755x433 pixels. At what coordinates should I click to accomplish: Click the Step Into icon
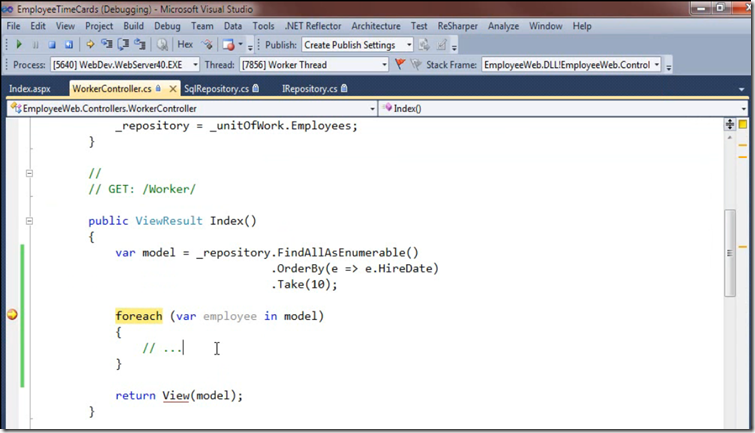(106, 45)
